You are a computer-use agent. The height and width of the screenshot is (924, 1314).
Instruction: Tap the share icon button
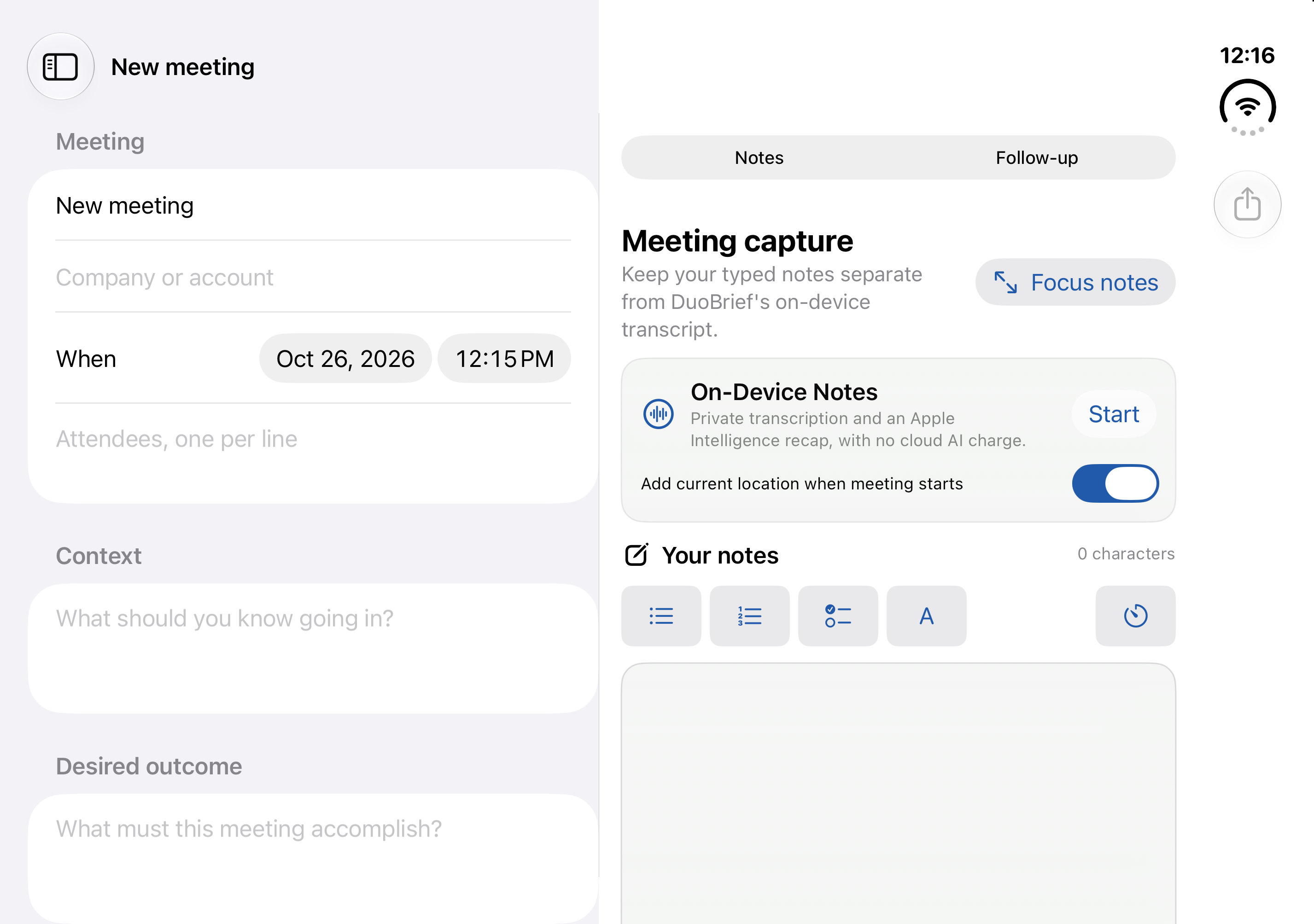tap(1247, 204)
